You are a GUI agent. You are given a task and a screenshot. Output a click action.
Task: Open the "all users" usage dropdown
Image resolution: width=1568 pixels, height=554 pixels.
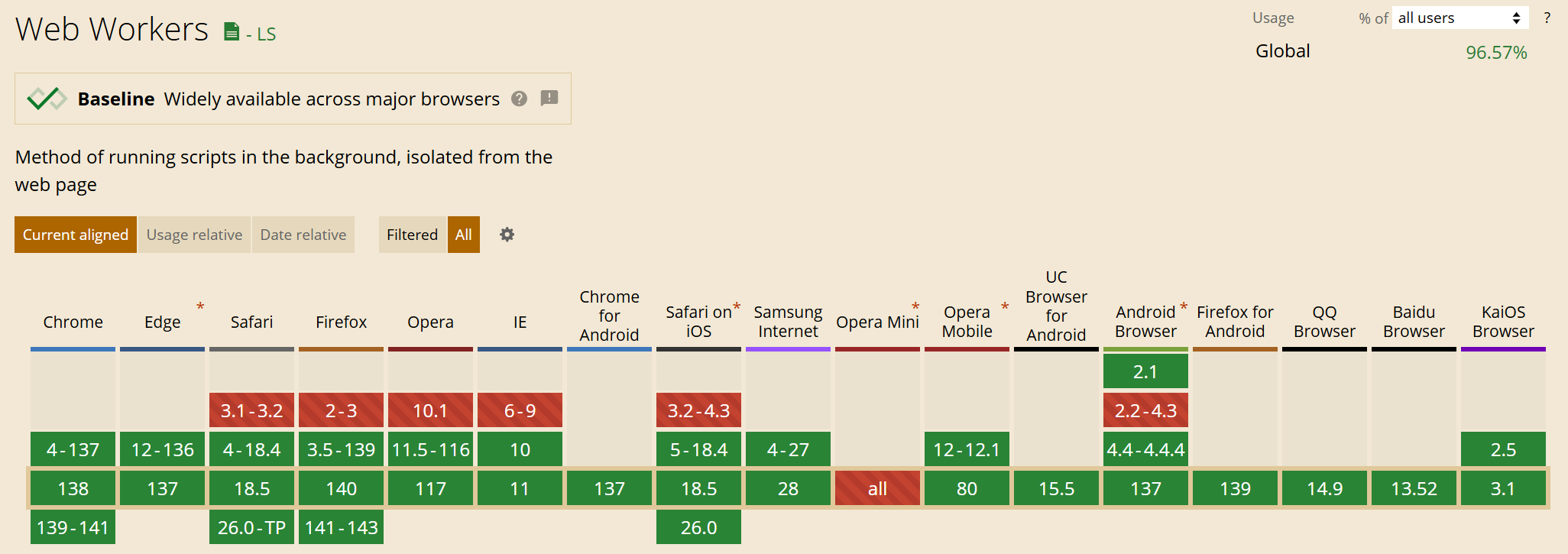click(1459, 18)
